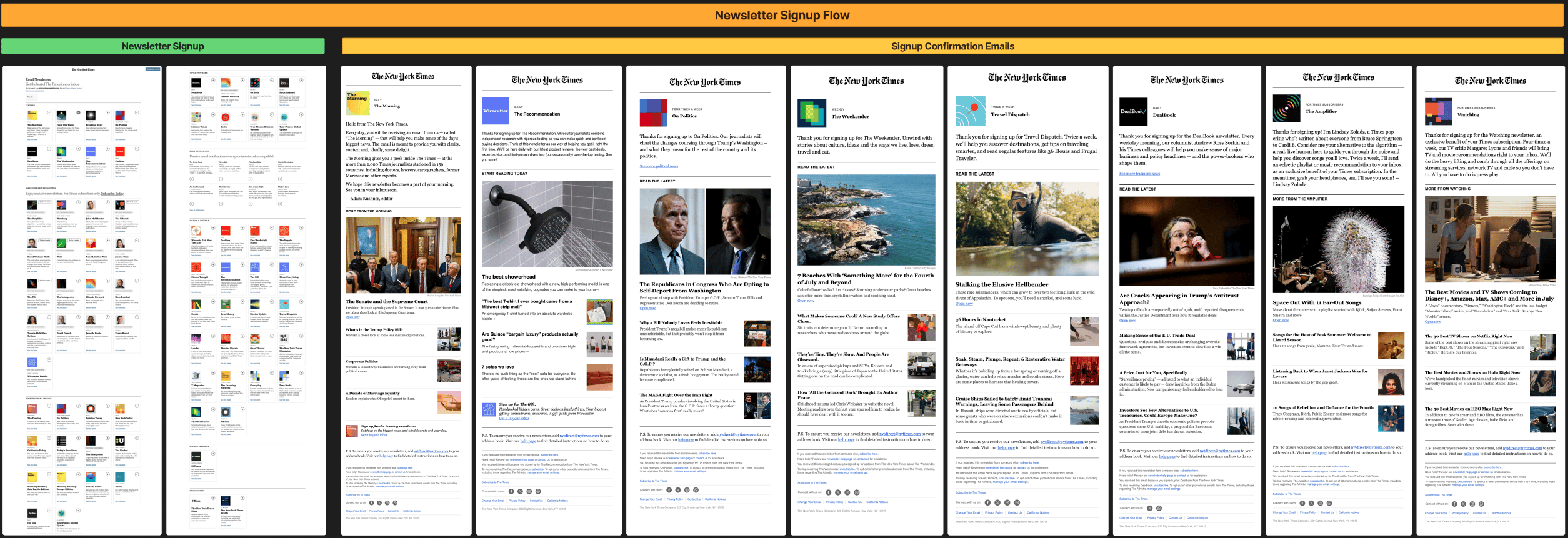1568x538 pixels.
Task: Click 'See more business news' in DealBook email
Action: click(x=1139, y=174)
